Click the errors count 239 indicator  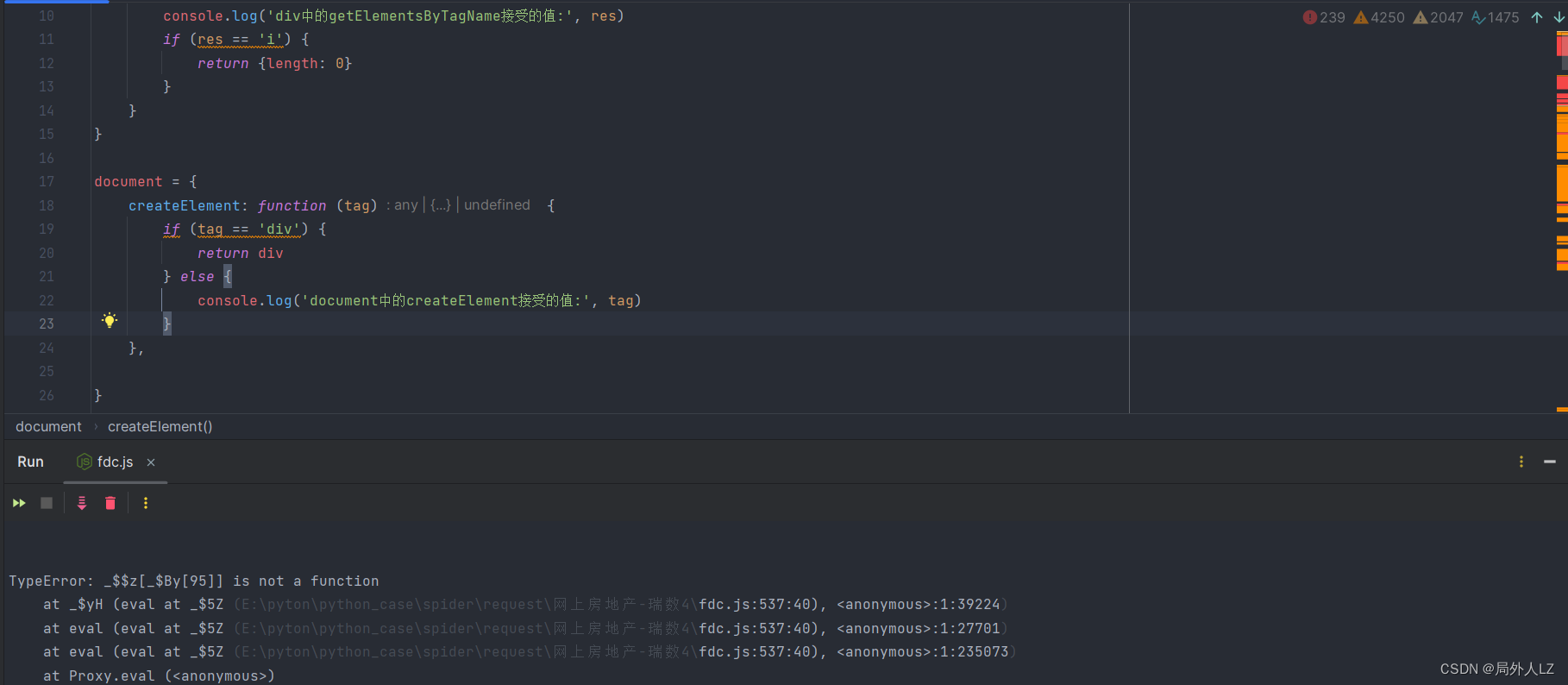tap(1324, 17)
